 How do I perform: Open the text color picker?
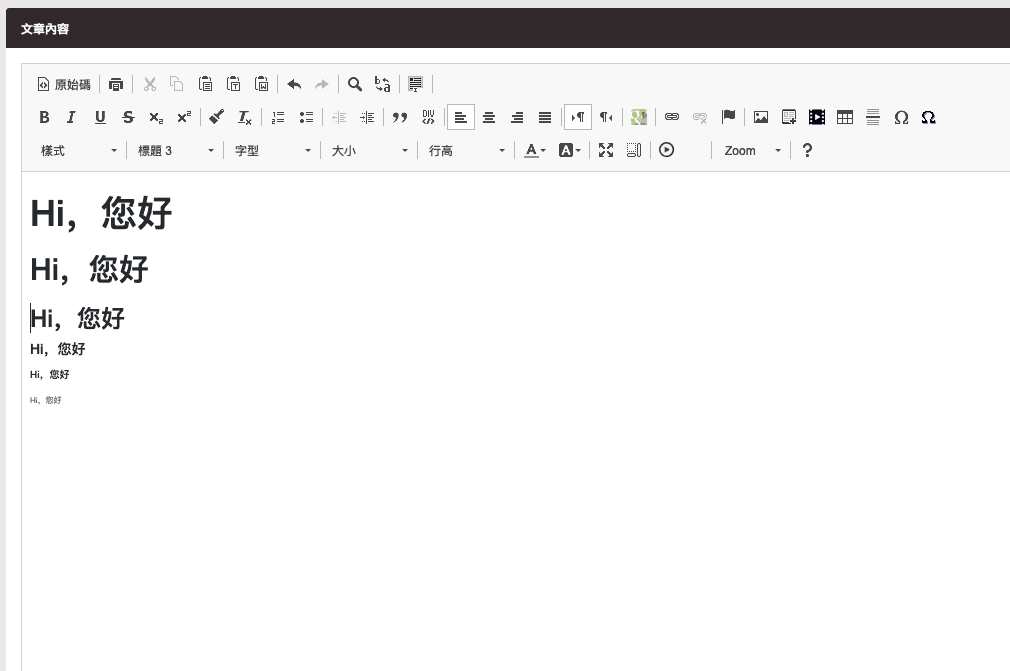pos(535,150)
